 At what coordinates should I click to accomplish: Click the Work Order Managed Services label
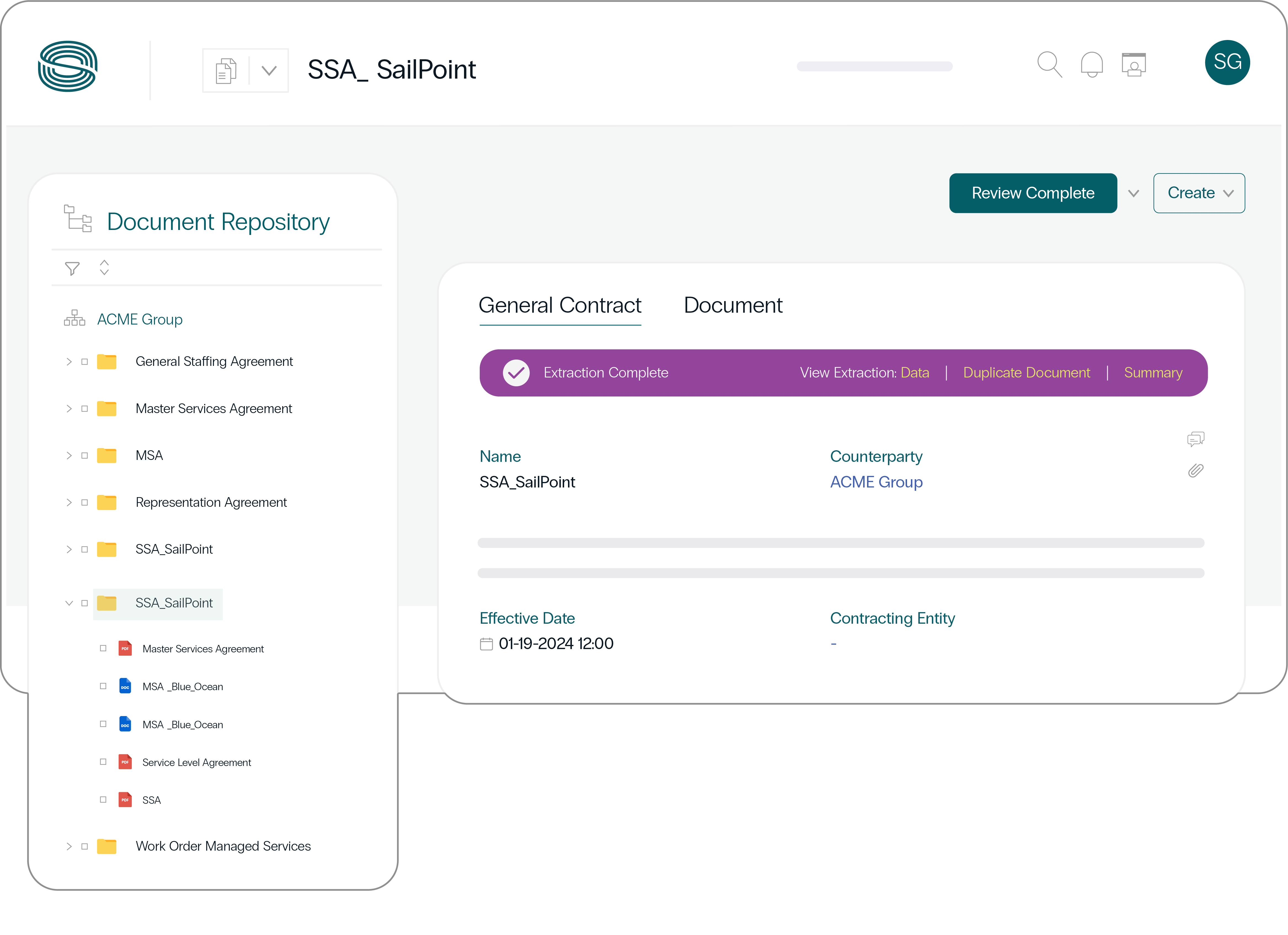click(223, 846)
